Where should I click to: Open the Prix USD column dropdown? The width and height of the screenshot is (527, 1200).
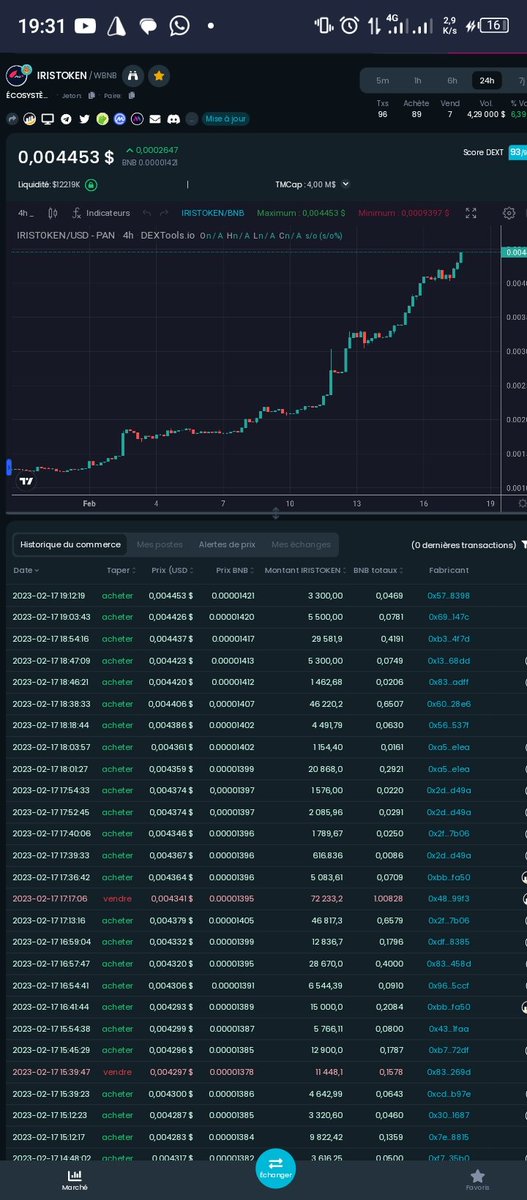(x=192, y=570)
